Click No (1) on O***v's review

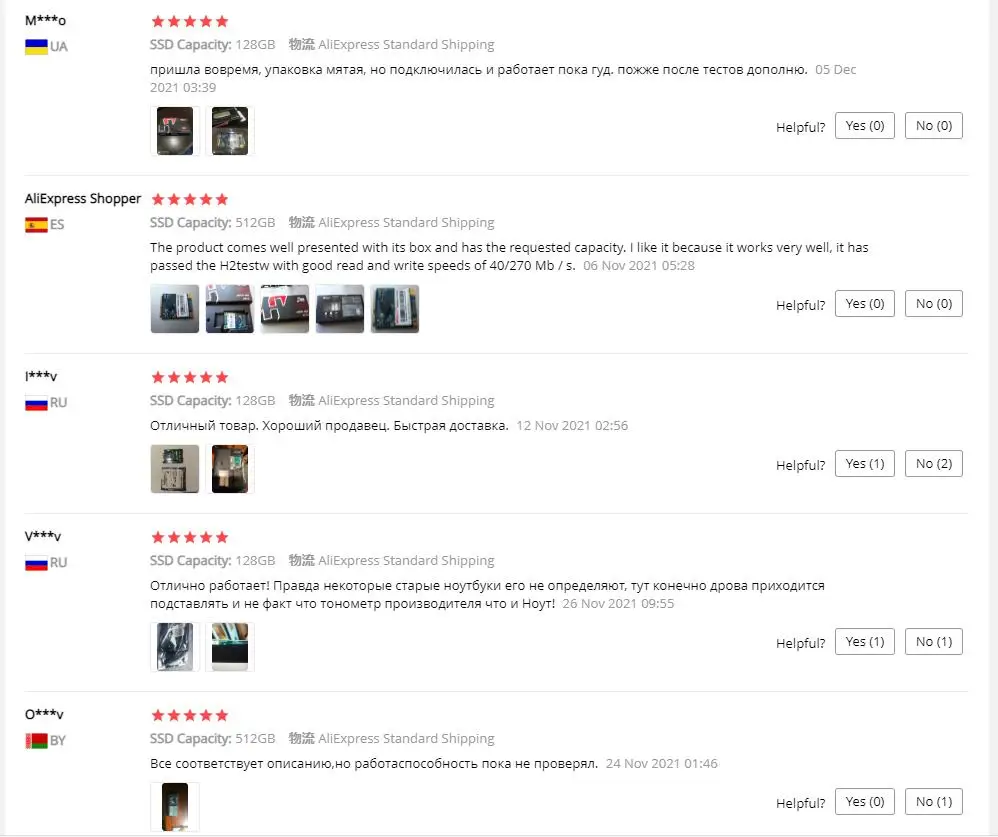tap(934, 802)
